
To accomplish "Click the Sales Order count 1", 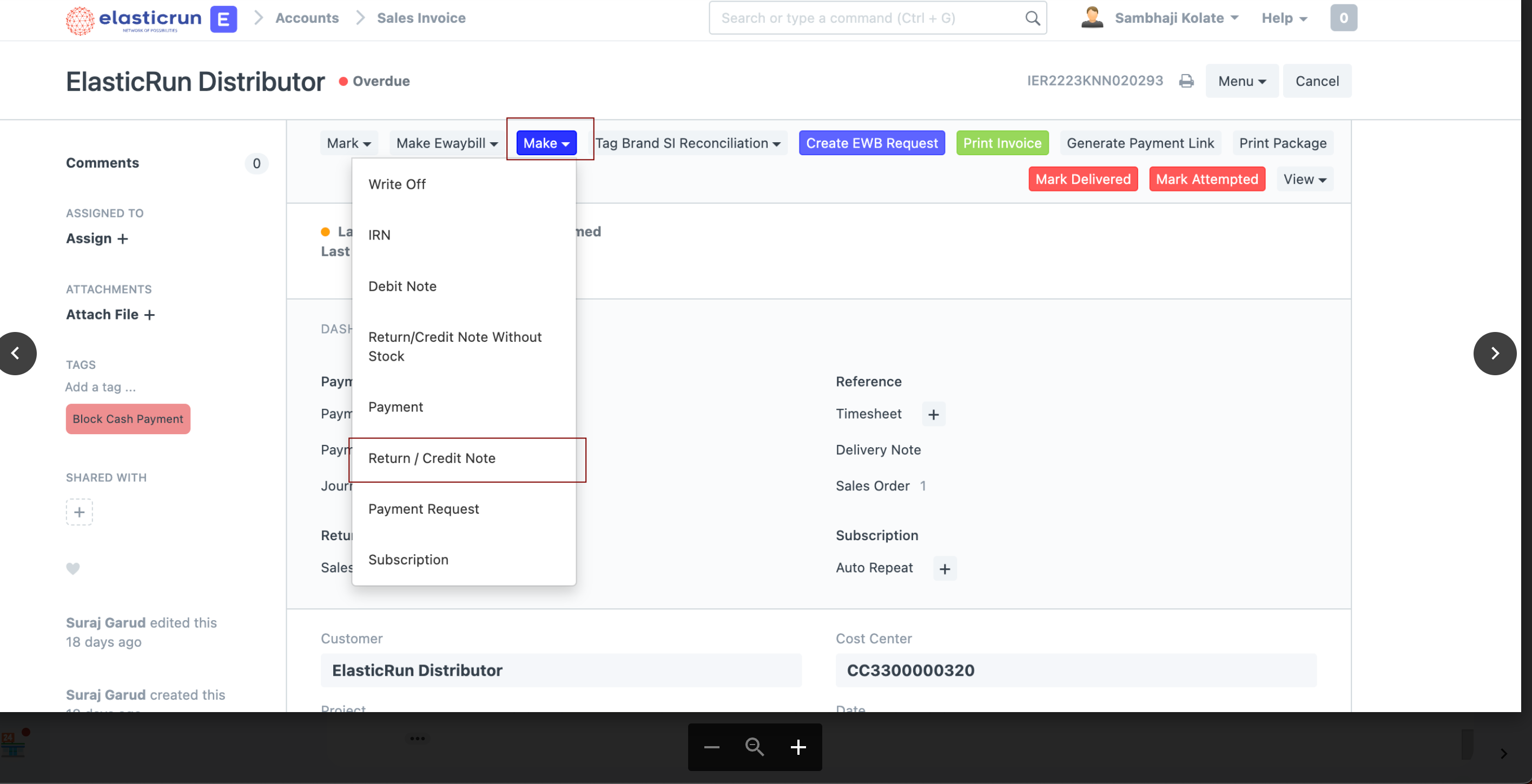I will 923,486.
